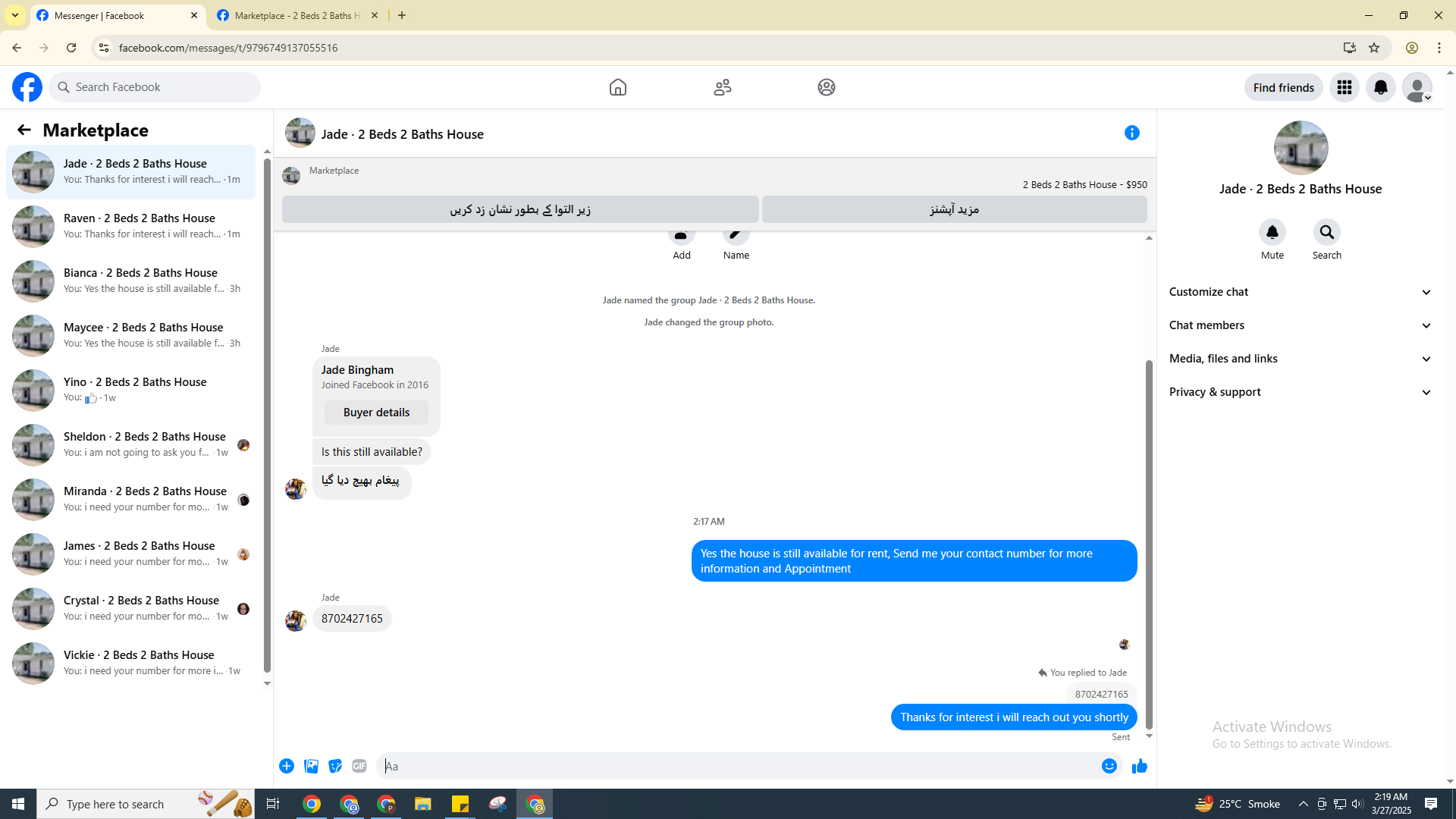
Task: Open more actions plus icon
Action: [x=287, y=766]
